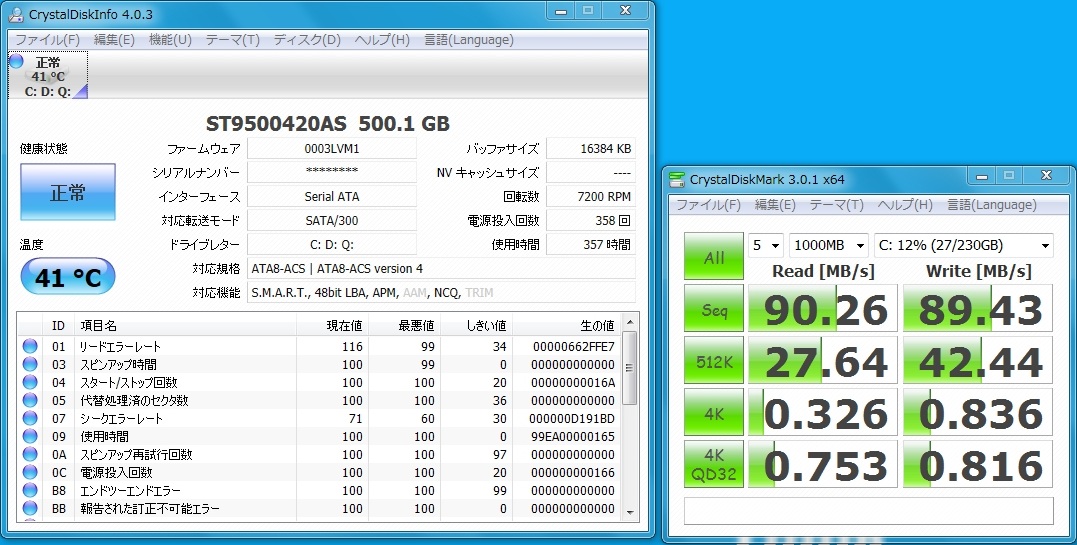
Task: Click the power-on hours field 357 時間
Action: [591, 245]
